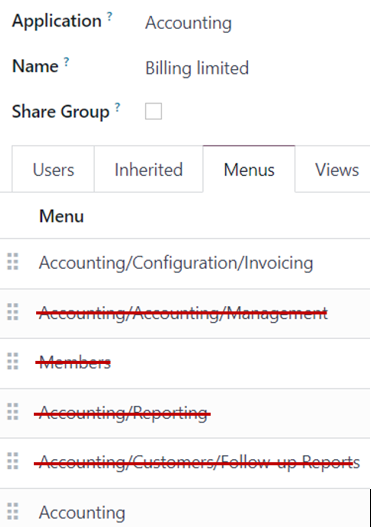Open the Accounting/Configuration/Invoicing menu entry
This screenshot has height=527, width=372.
tap(176, 263)
